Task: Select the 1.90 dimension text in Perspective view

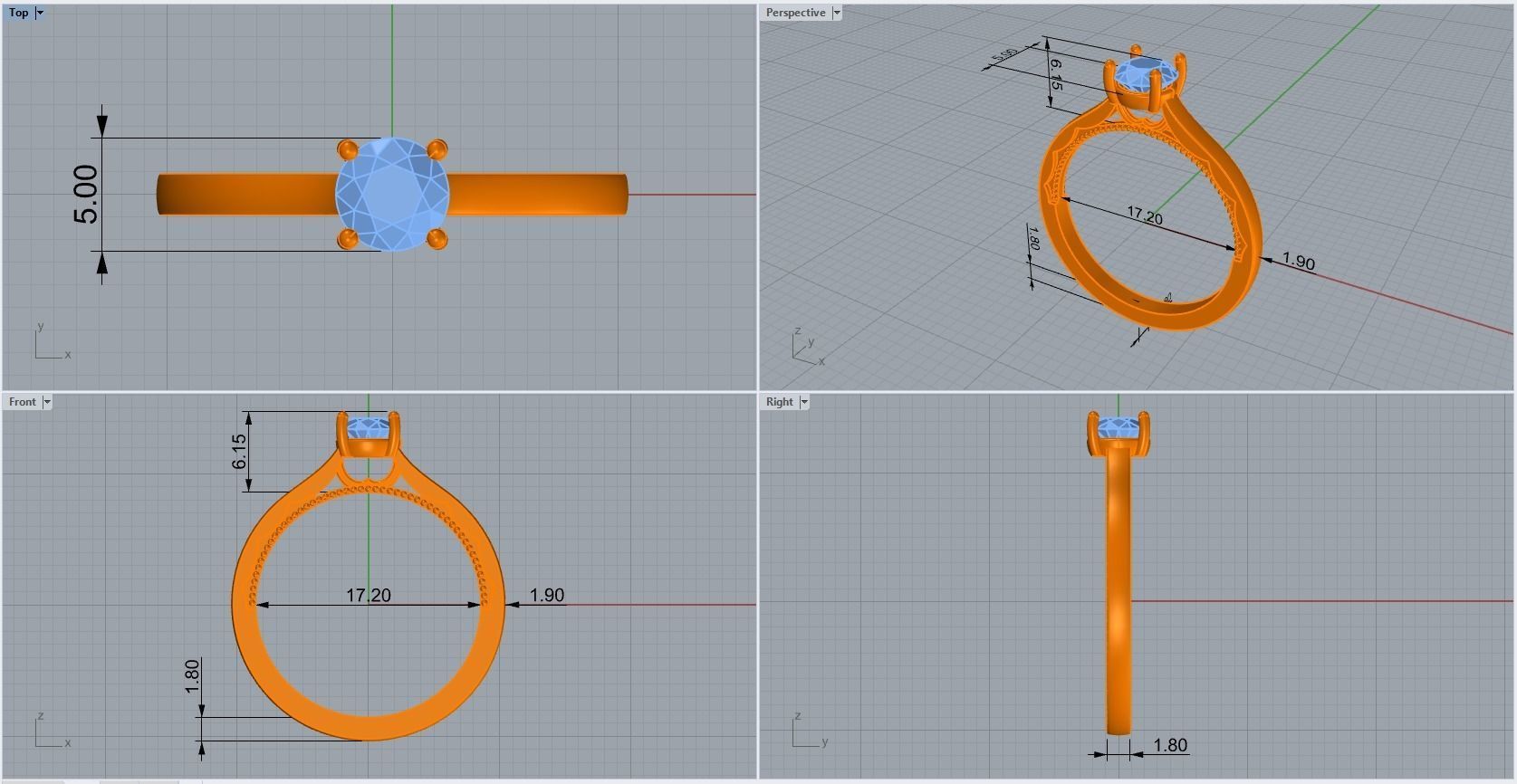Action: [1299, 262]
